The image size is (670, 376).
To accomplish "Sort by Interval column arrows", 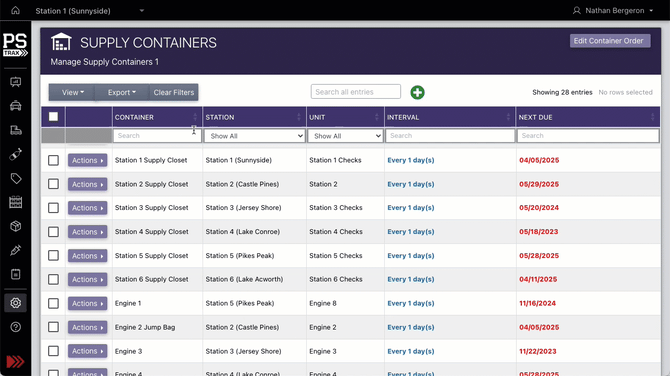I will pos(508,117).
